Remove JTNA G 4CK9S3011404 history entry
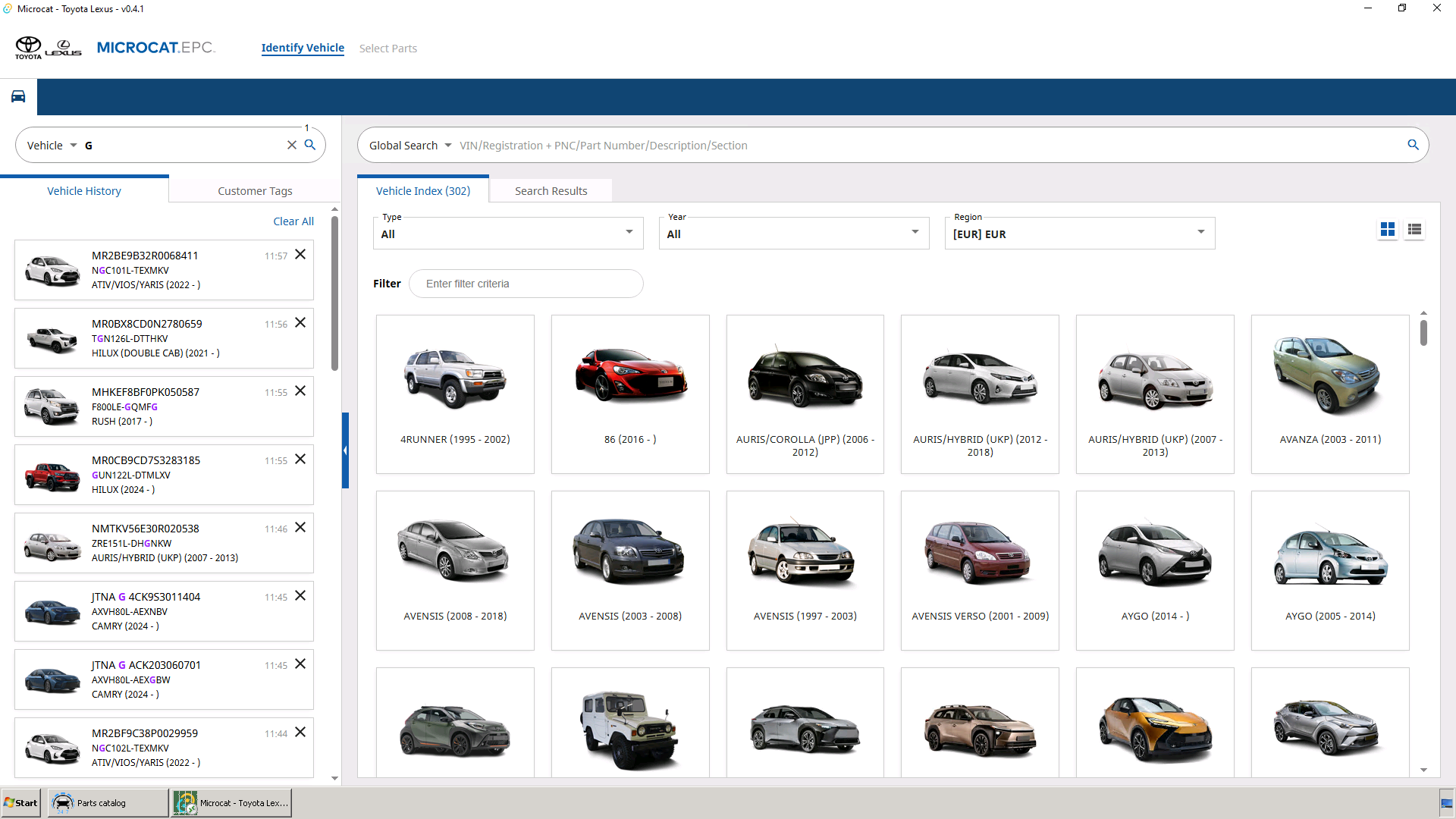The height and width of the screenshot is (819, 1456). 300,596
